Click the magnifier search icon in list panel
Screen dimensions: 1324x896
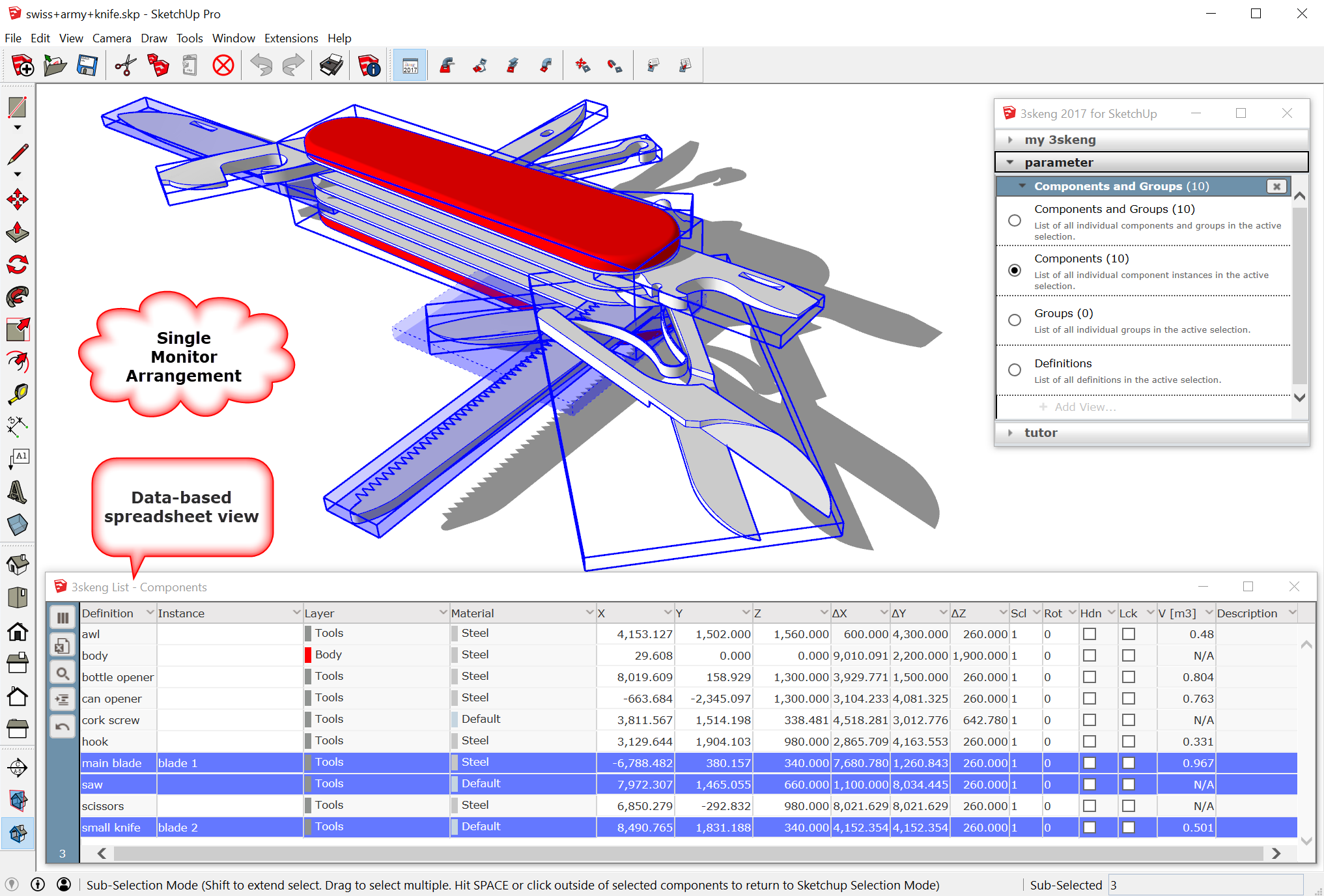coord(63,673)
